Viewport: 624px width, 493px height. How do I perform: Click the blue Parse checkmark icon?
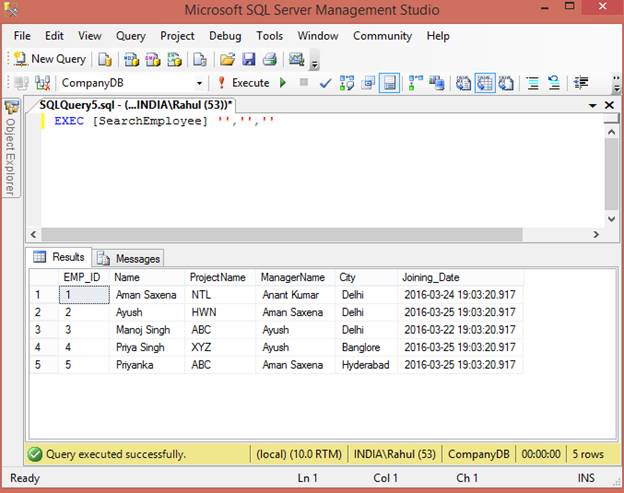click(325, 83)
